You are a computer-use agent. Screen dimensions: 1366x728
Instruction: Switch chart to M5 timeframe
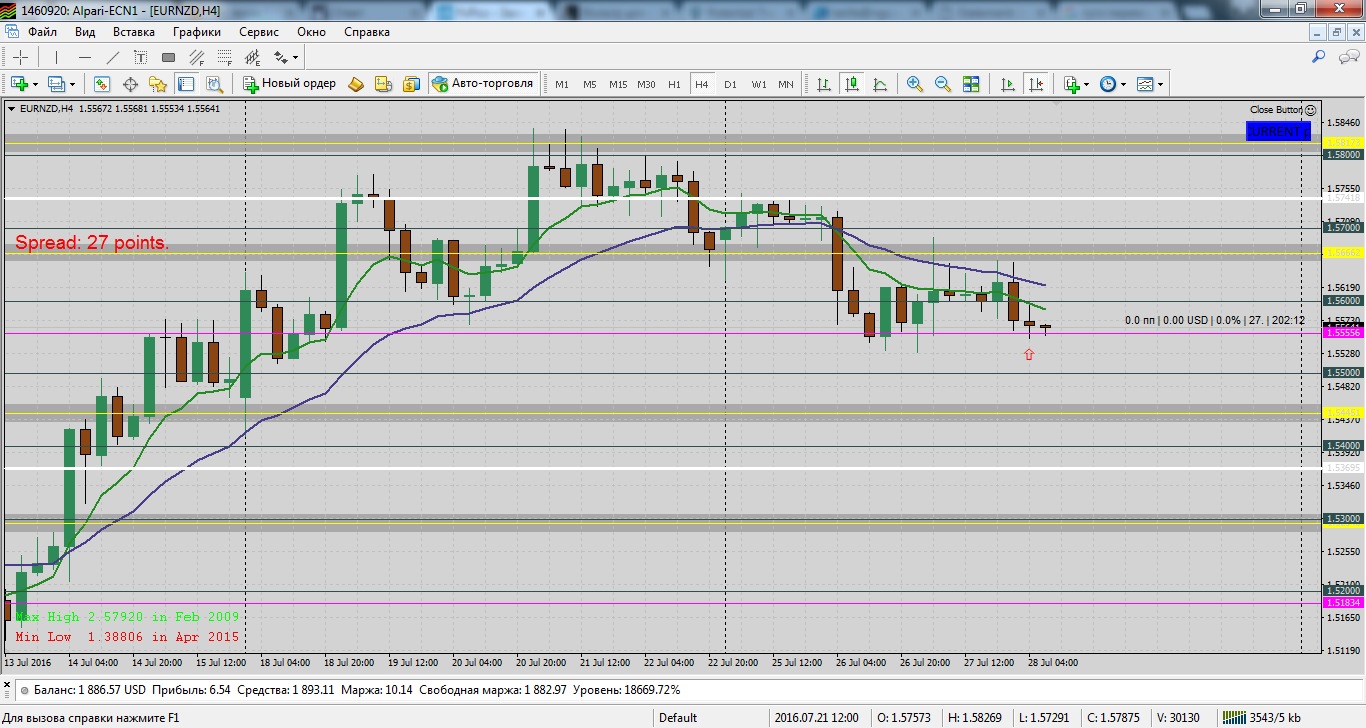pos(590,84)
